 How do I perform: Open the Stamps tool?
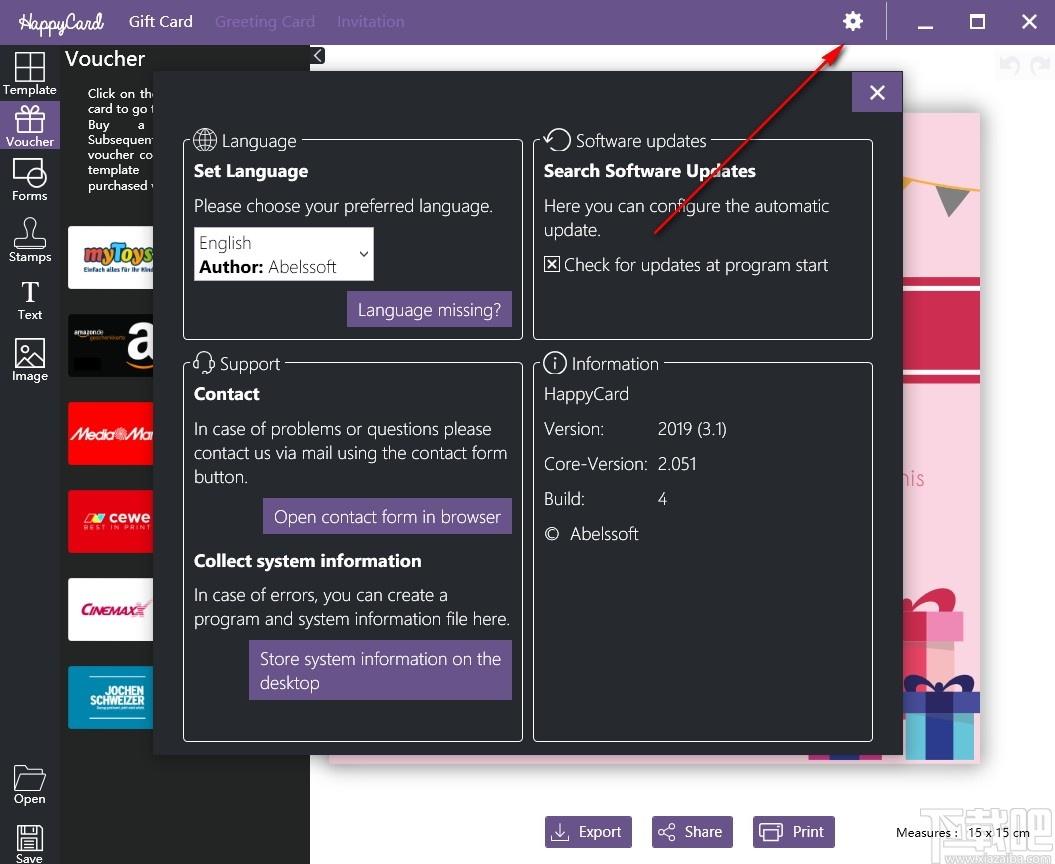[30, 240]
